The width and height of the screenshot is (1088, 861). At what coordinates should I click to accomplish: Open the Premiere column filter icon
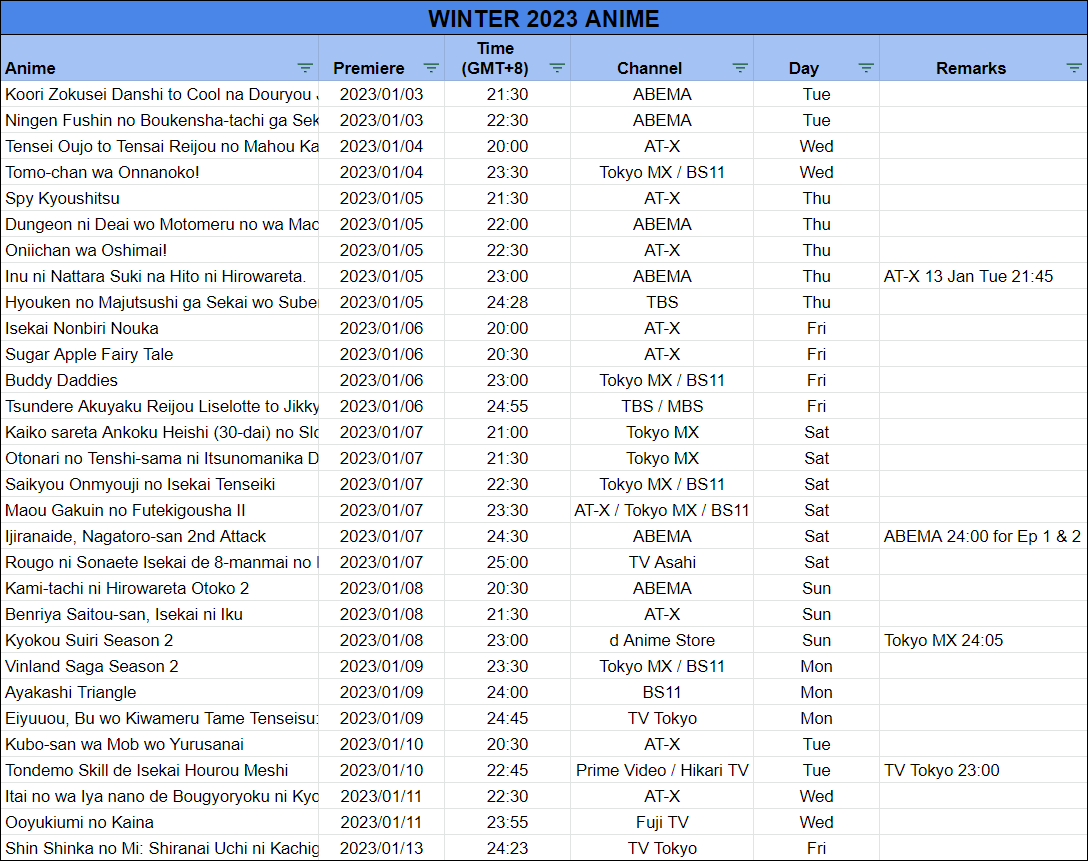click(x=431, y=68)
